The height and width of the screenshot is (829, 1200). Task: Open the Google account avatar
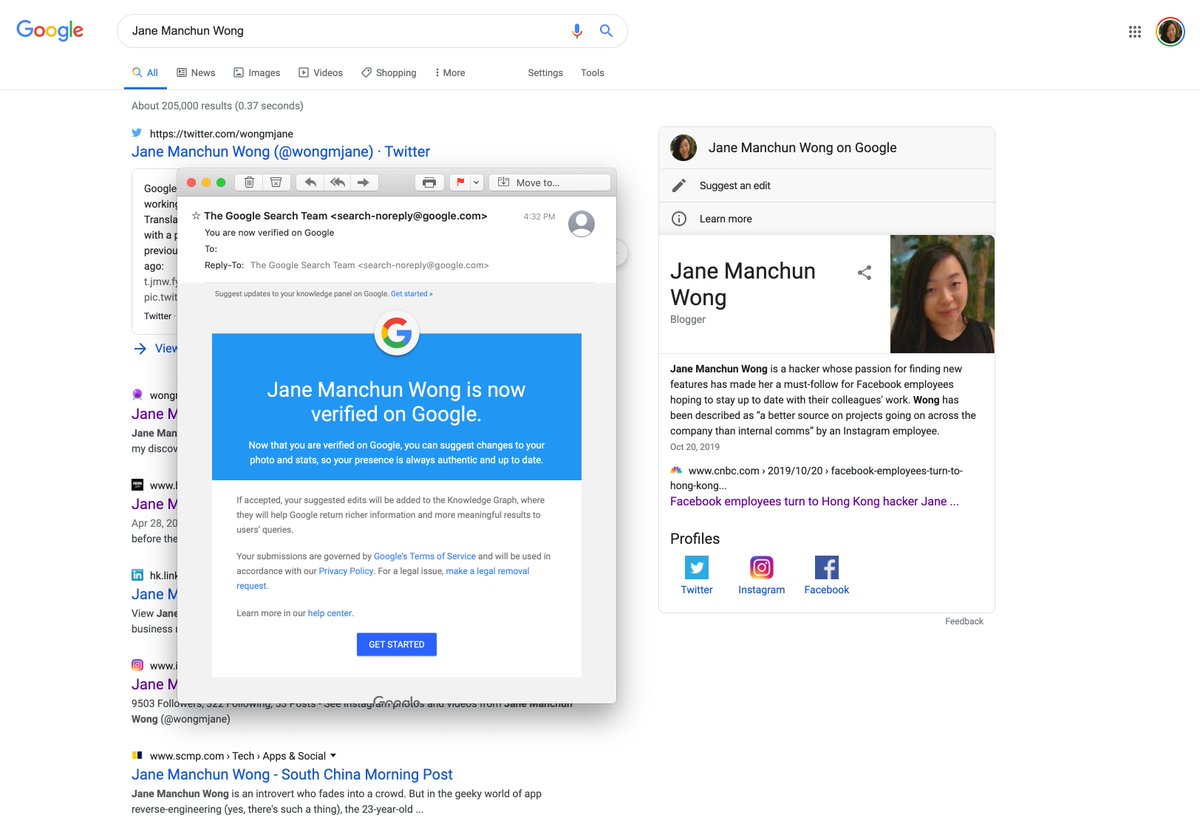tap(1170, 31)
